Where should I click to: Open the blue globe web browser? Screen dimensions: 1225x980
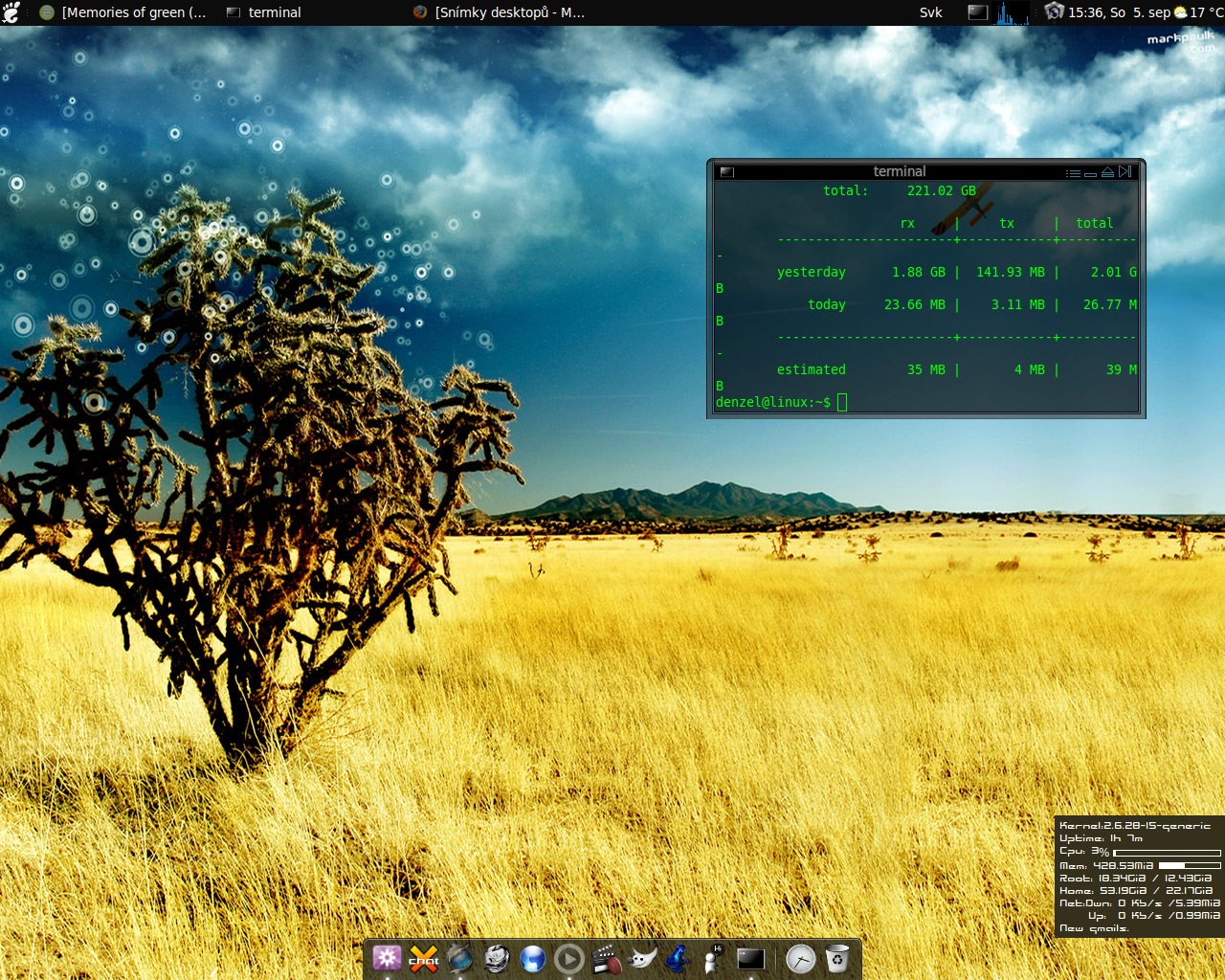[533, 958]
